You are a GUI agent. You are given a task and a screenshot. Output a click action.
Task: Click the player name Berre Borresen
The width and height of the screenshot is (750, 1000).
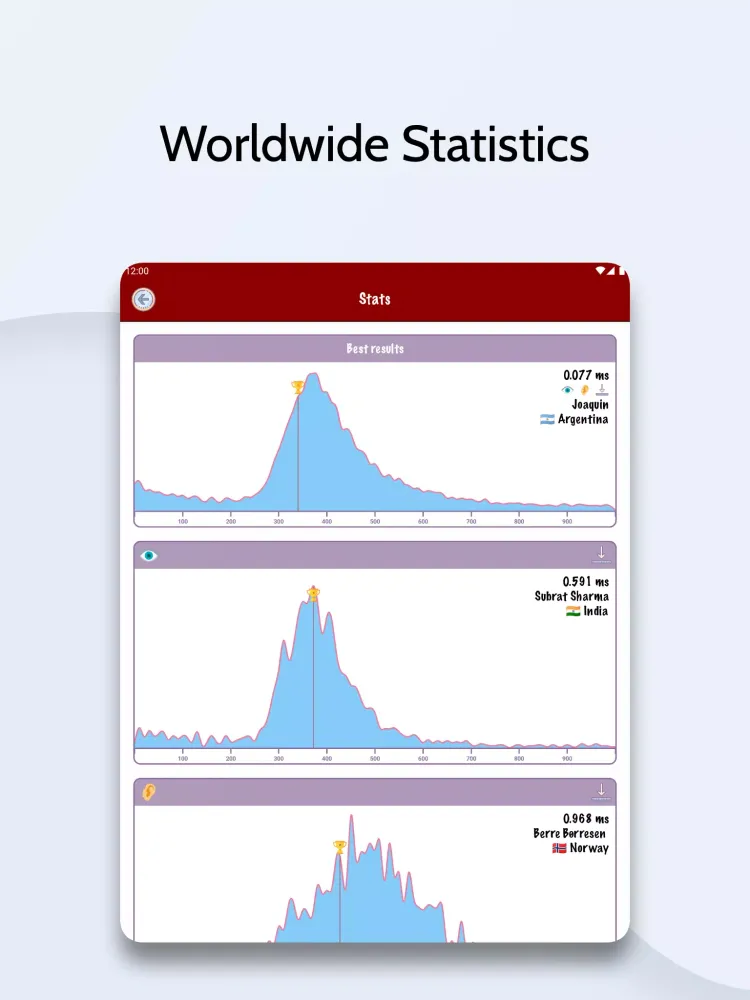coord(570,833)
